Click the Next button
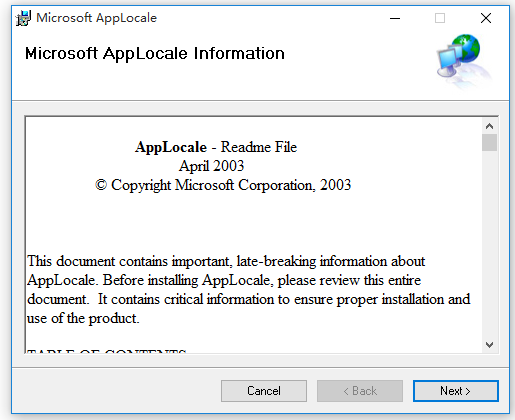 tap(456, 391)
